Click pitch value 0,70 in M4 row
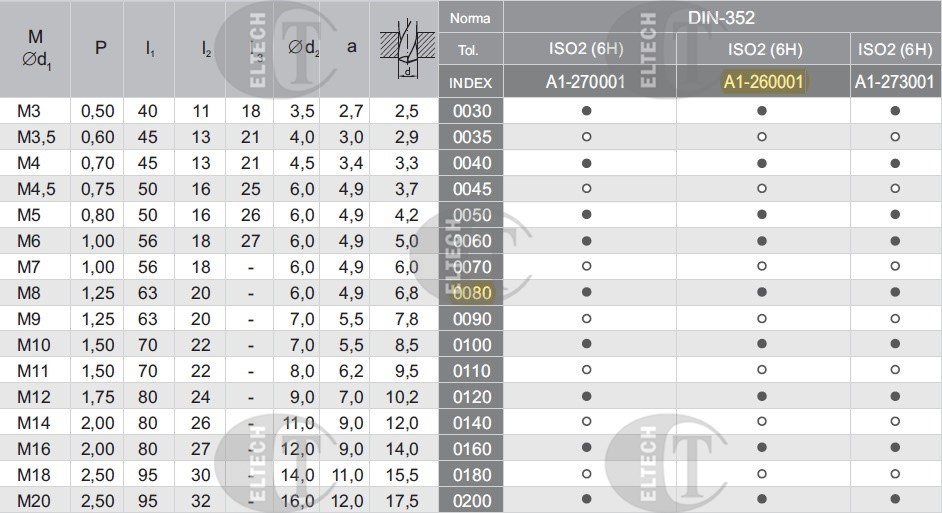Image resolution: width=942 pixels, height=513 pixels. point(97,163)
